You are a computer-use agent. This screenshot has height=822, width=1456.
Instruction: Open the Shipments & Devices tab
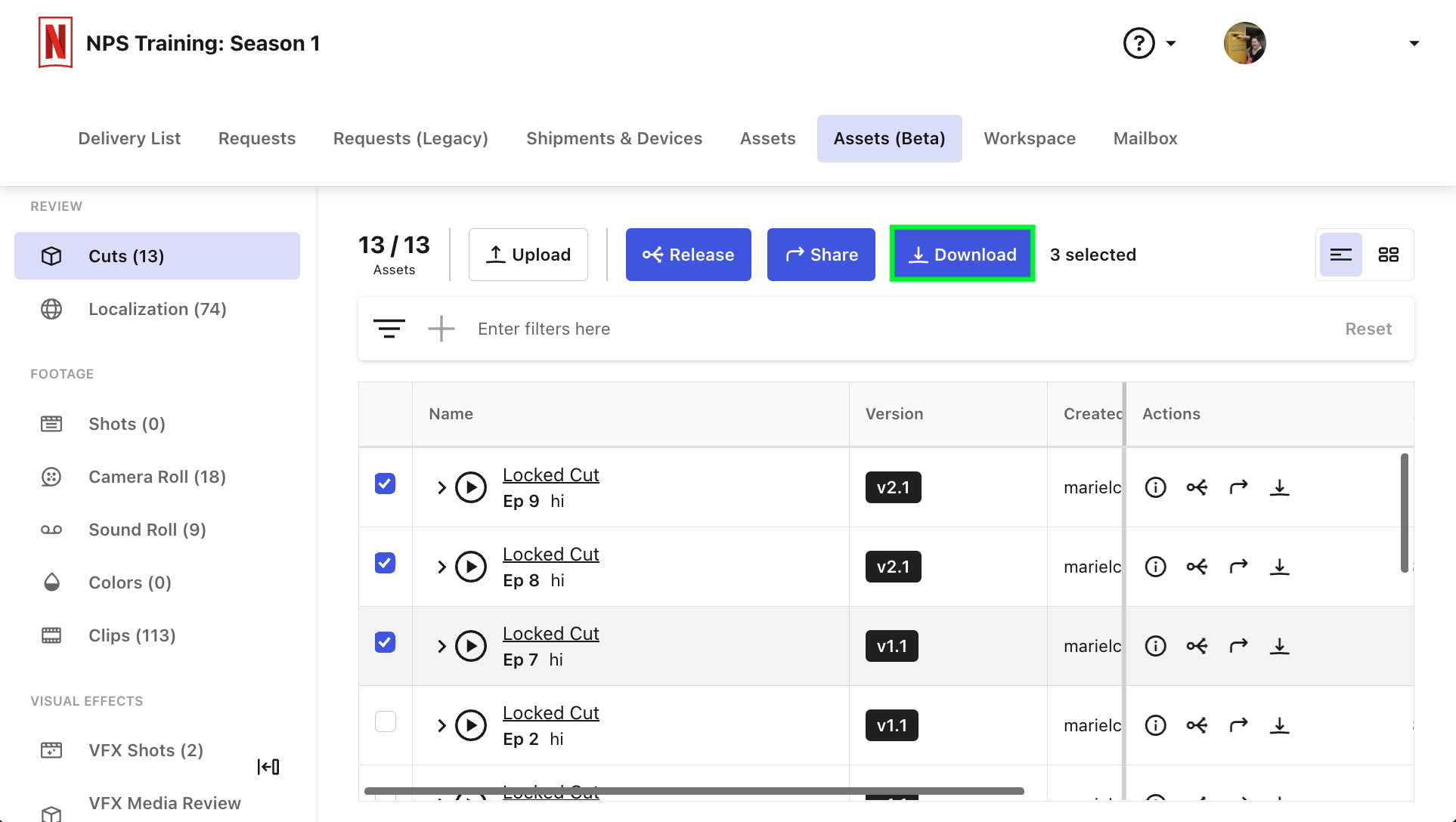coord(614,138)
